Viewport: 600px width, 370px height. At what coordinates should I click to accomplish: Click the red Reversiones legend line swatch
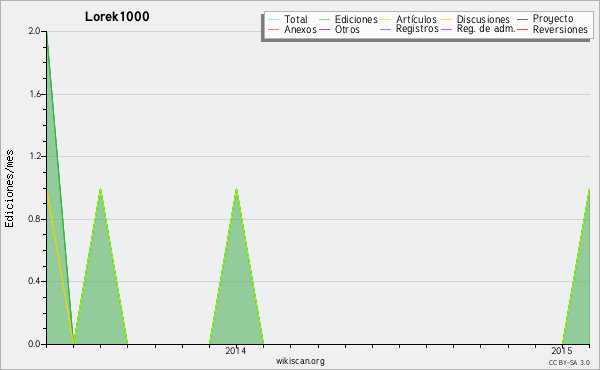pyautogui.click(x=522, y=29)
